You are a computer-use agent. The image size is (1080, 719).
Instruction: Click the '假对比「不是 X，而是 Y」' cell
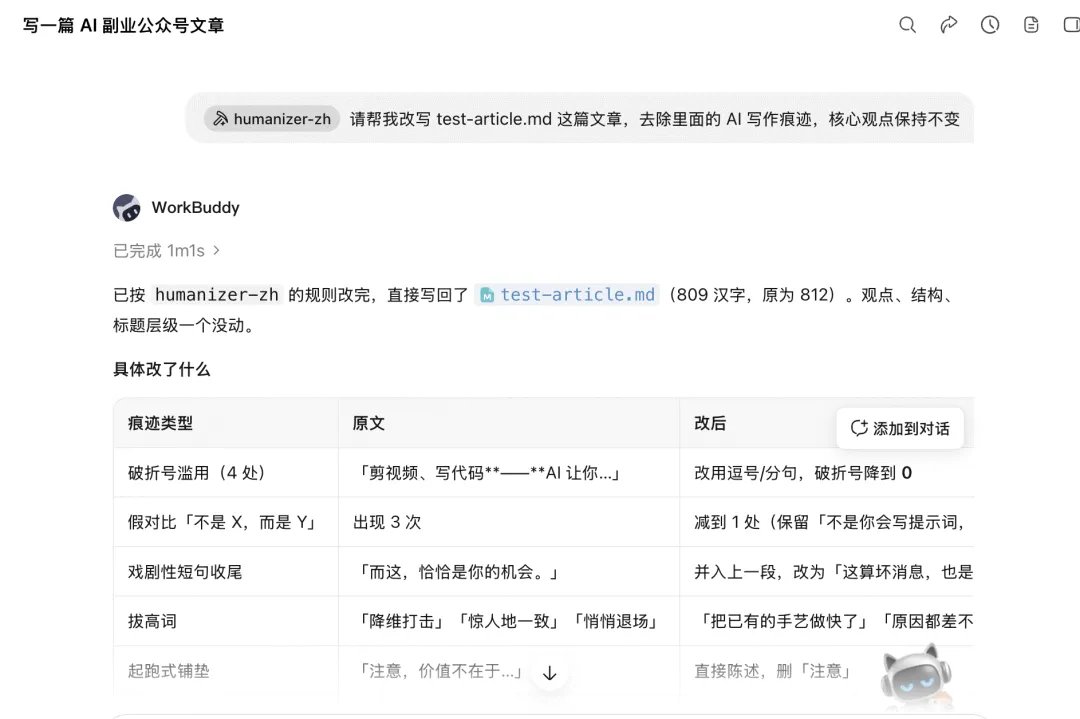pyautogui.click(x=226, y=522)
